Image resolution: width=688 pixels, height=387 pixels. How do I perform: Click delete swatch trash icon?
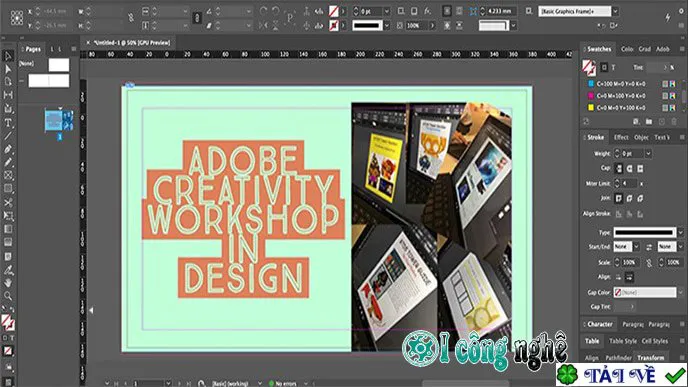(x=674, y=122)
